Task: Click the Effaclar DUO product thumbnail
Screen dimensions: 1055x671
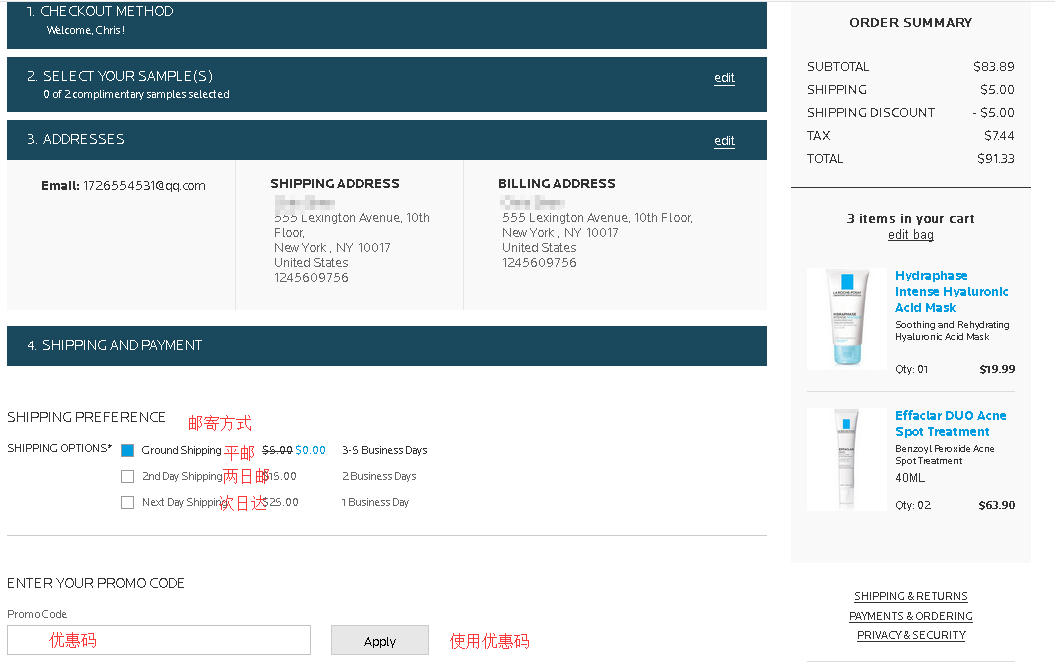Action: click(x=846, y=459)
